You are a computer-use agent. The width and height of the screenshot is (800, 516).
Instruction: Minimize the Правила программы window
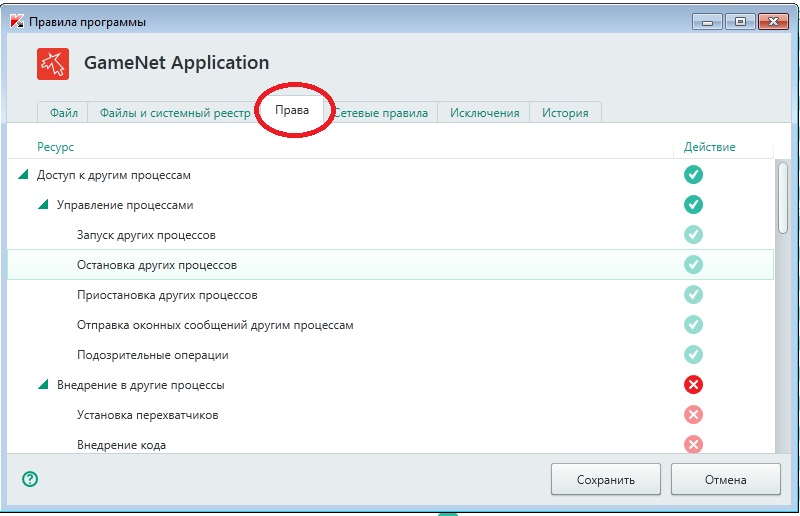pyautogui.click(x=707, y=22)
